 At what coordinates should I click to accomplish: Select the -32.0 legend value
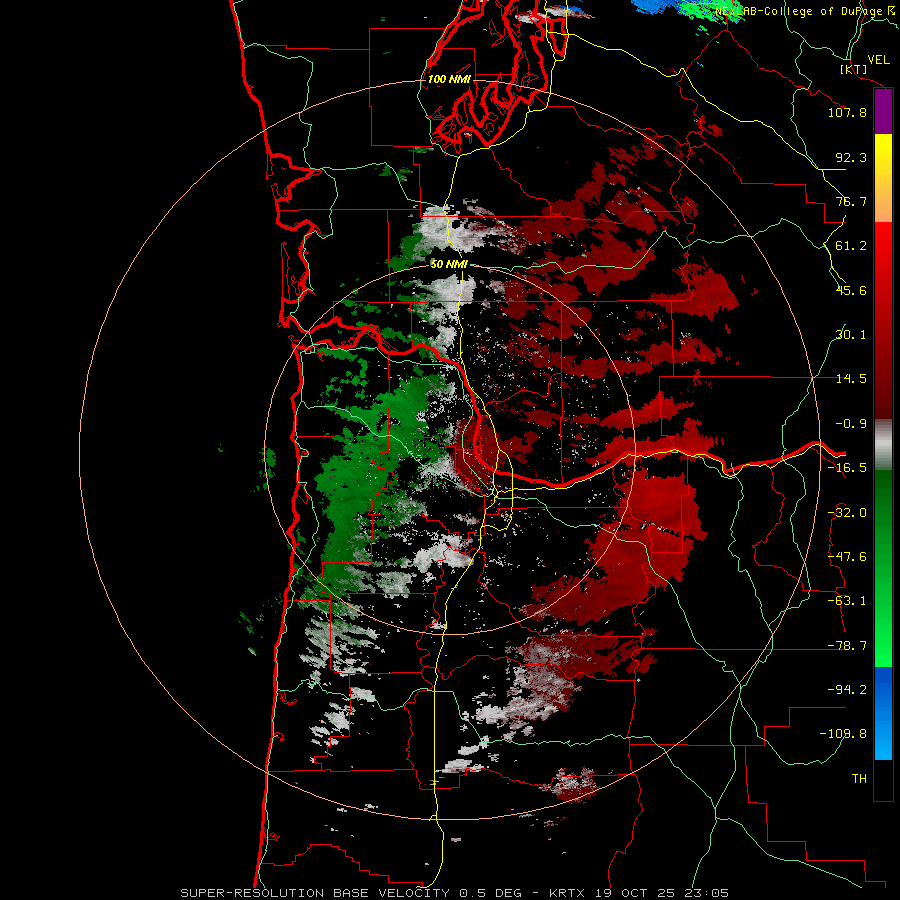point(847,513)
